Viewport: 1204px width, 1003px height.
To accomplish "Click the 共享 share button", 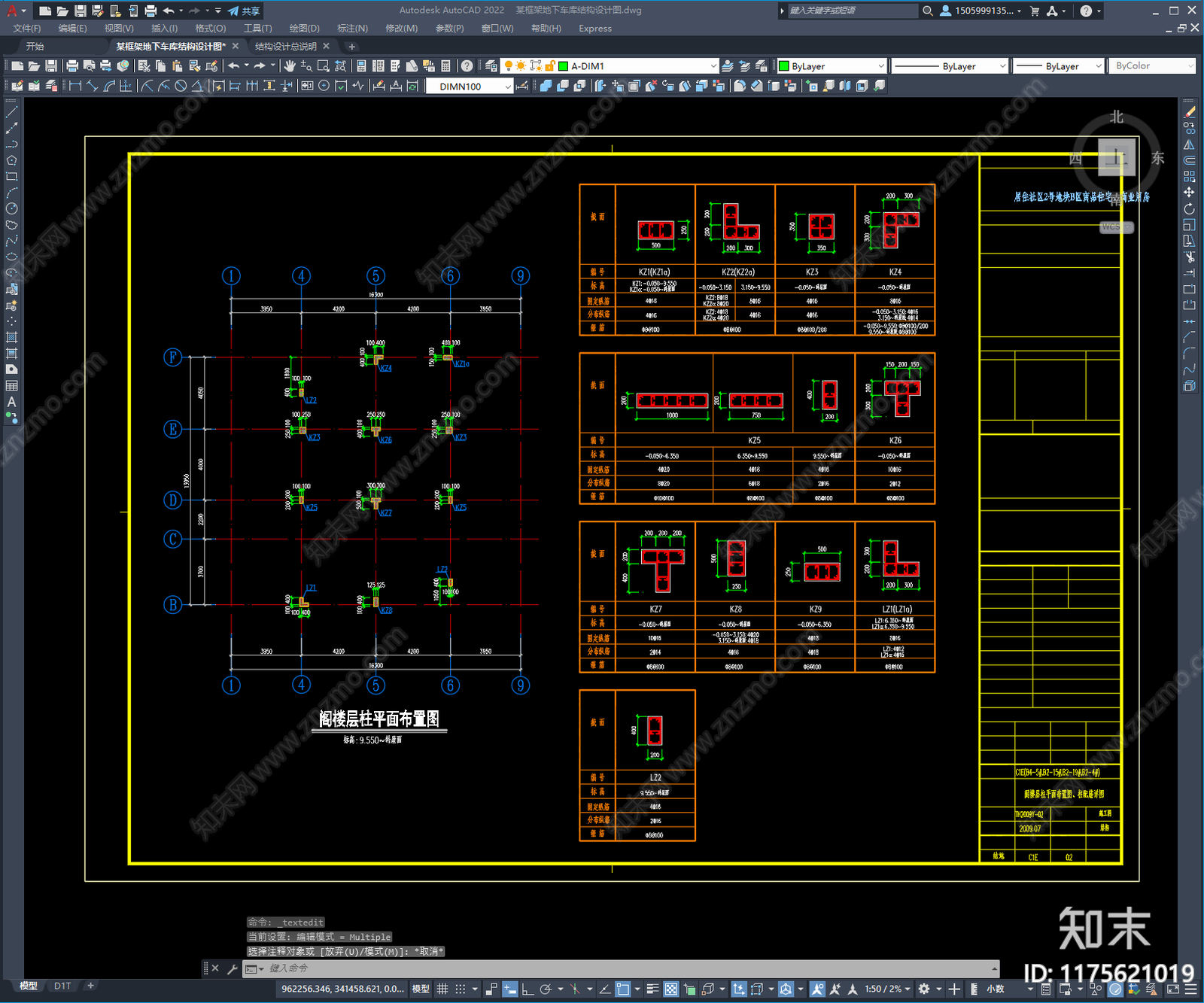I will pyautogui.click(x=245, y=11).
